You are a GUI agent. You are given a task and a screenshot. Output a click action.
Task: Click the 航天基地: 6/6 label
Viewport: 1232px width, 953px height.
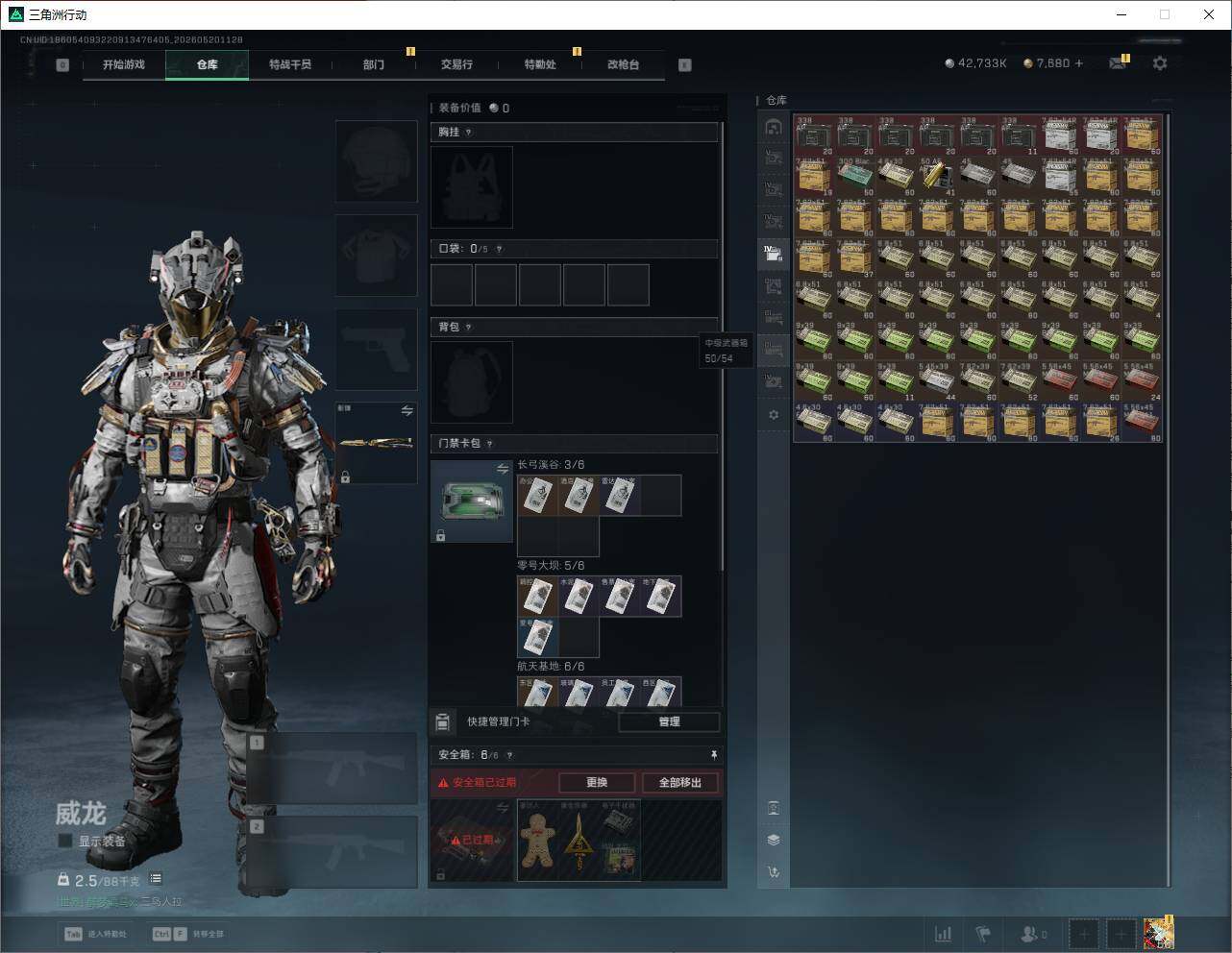[x=551, y=666]
